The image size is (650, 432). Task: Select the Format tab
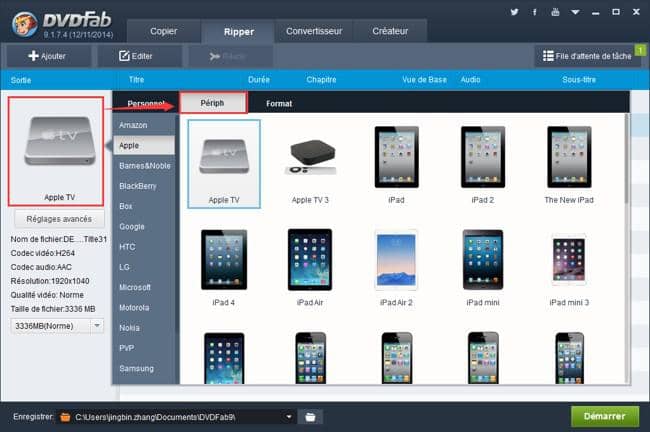click(x=279, y=103)
